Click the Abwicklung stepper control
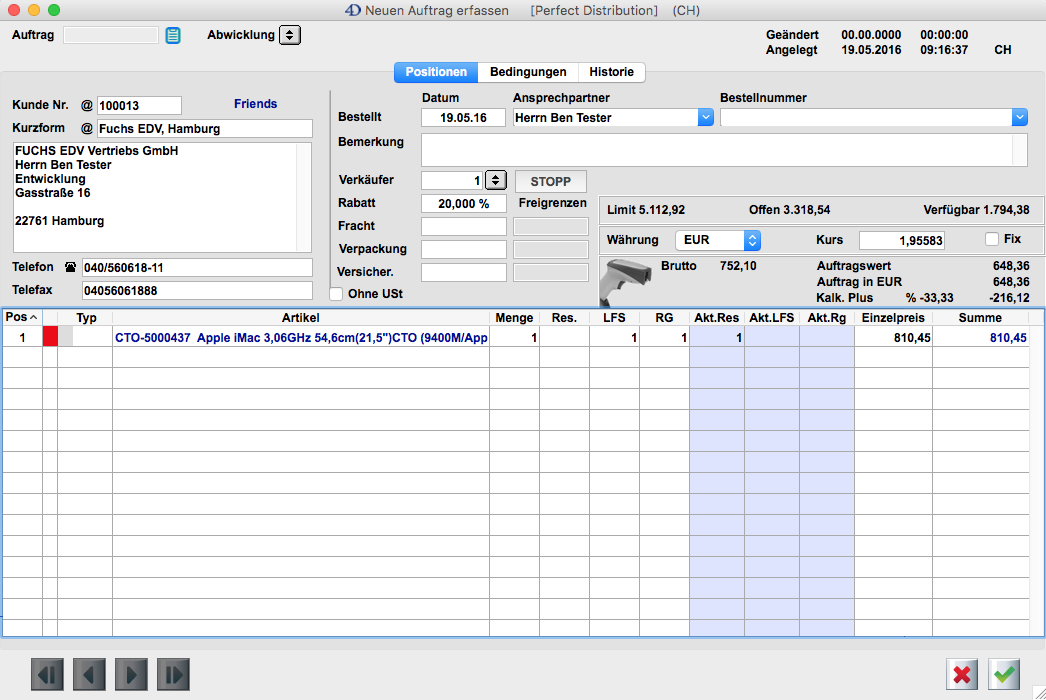The height and width of the screenshot is (700, 1046). (289, 35)
